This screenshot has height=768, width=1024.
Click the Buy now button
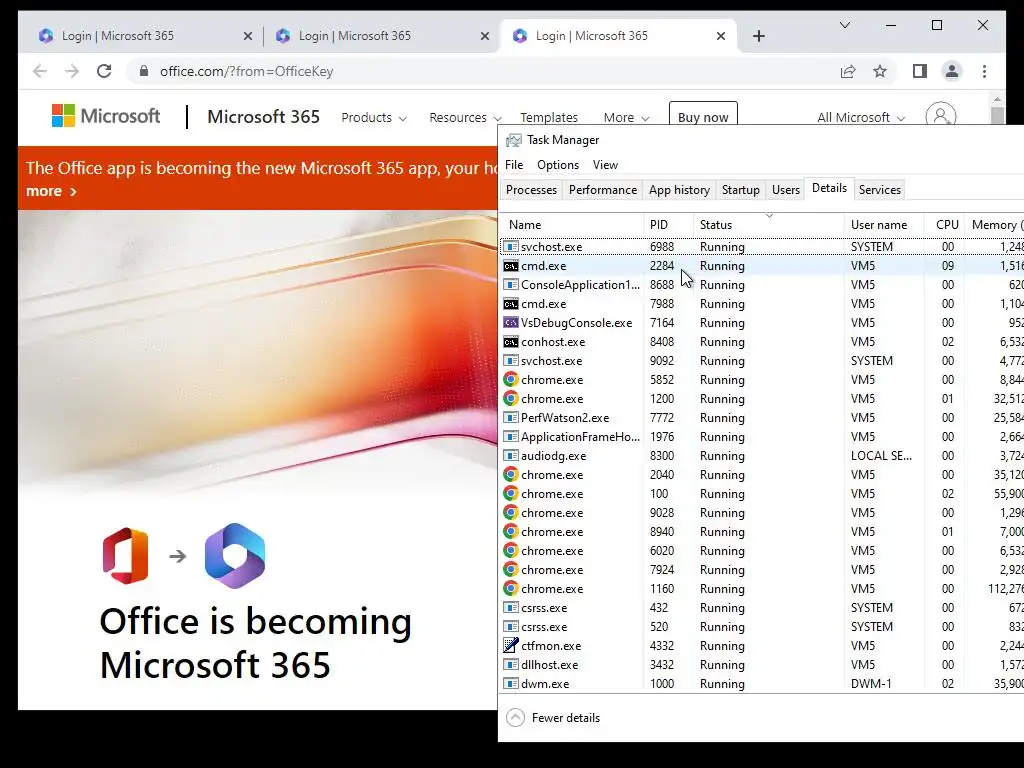703,116
